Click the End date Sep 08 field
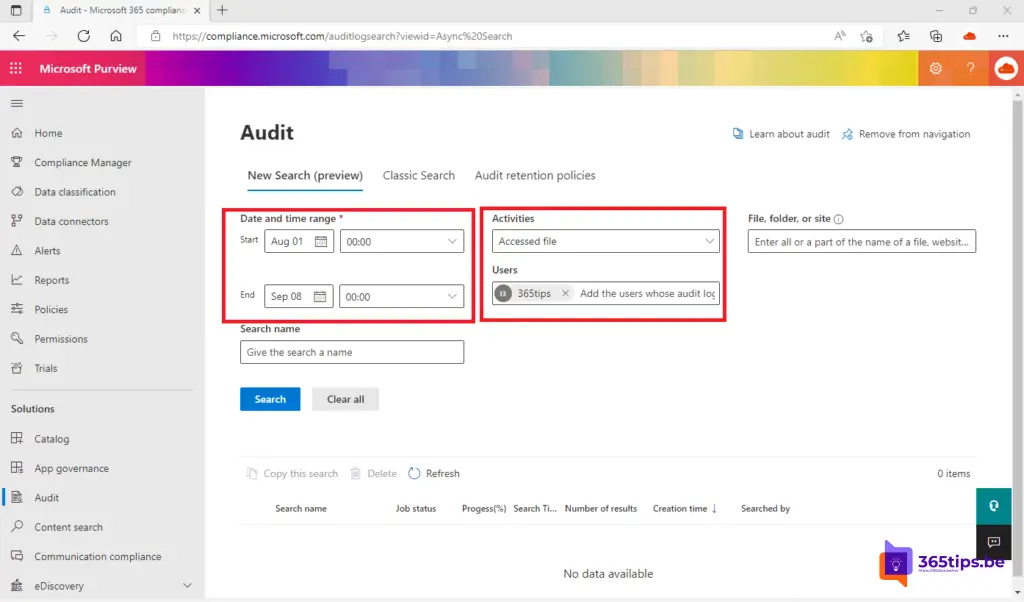Image resolution: width=1024 pixels, height=602 pixels. pos(298,296)
